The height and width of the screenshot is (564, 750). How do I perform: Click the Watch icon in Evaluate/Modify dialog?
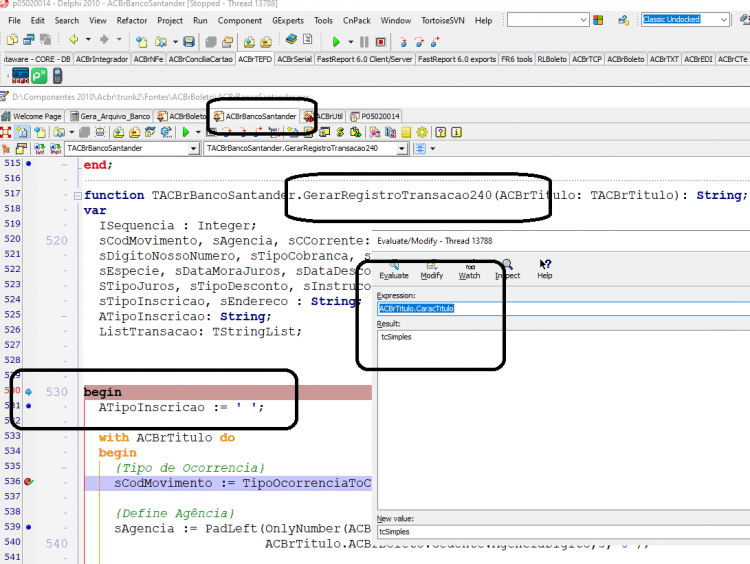pyautogui.click(x=469, y=270)
